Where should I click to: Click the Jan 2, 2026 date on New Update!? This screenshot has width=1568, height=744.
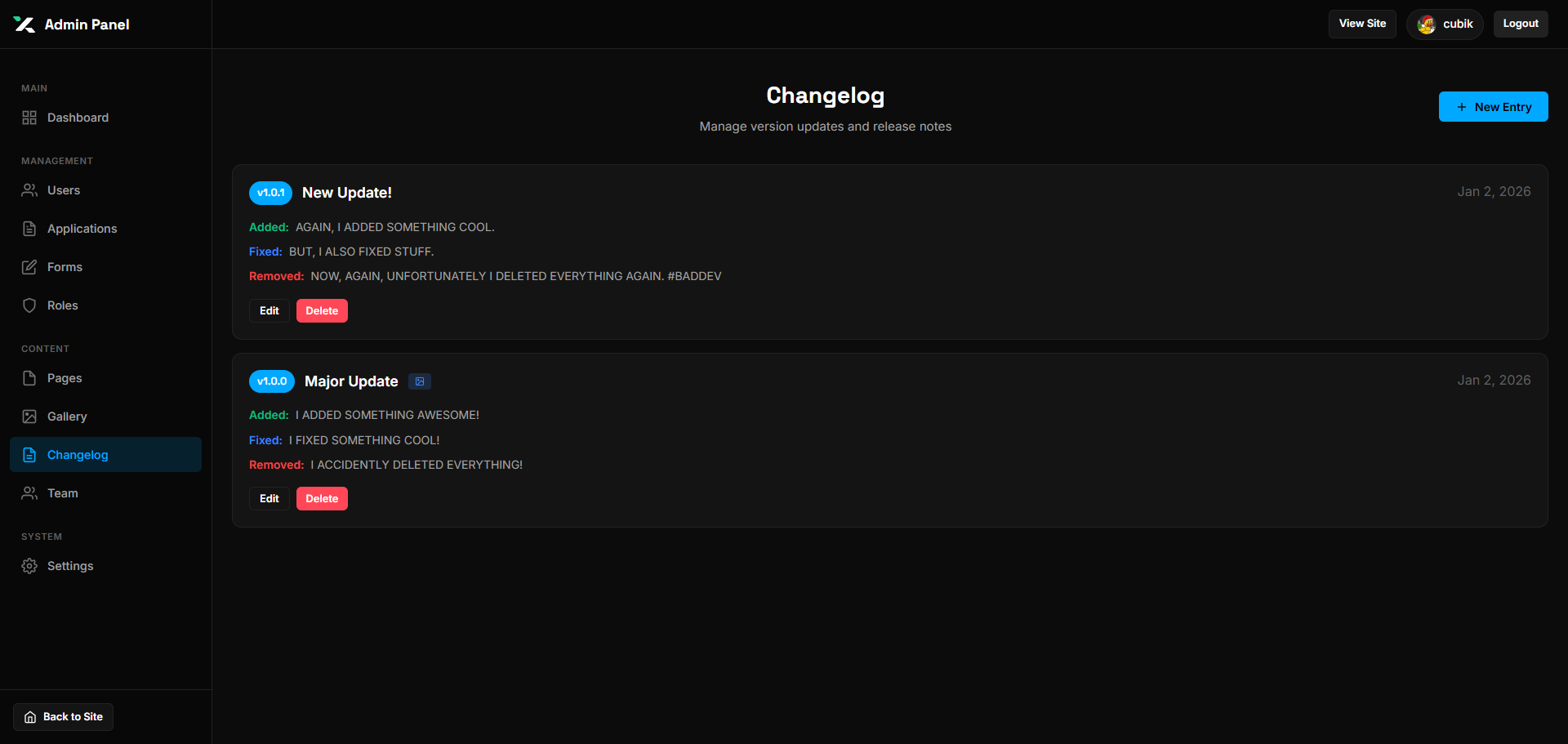(x=1494, y=191)
